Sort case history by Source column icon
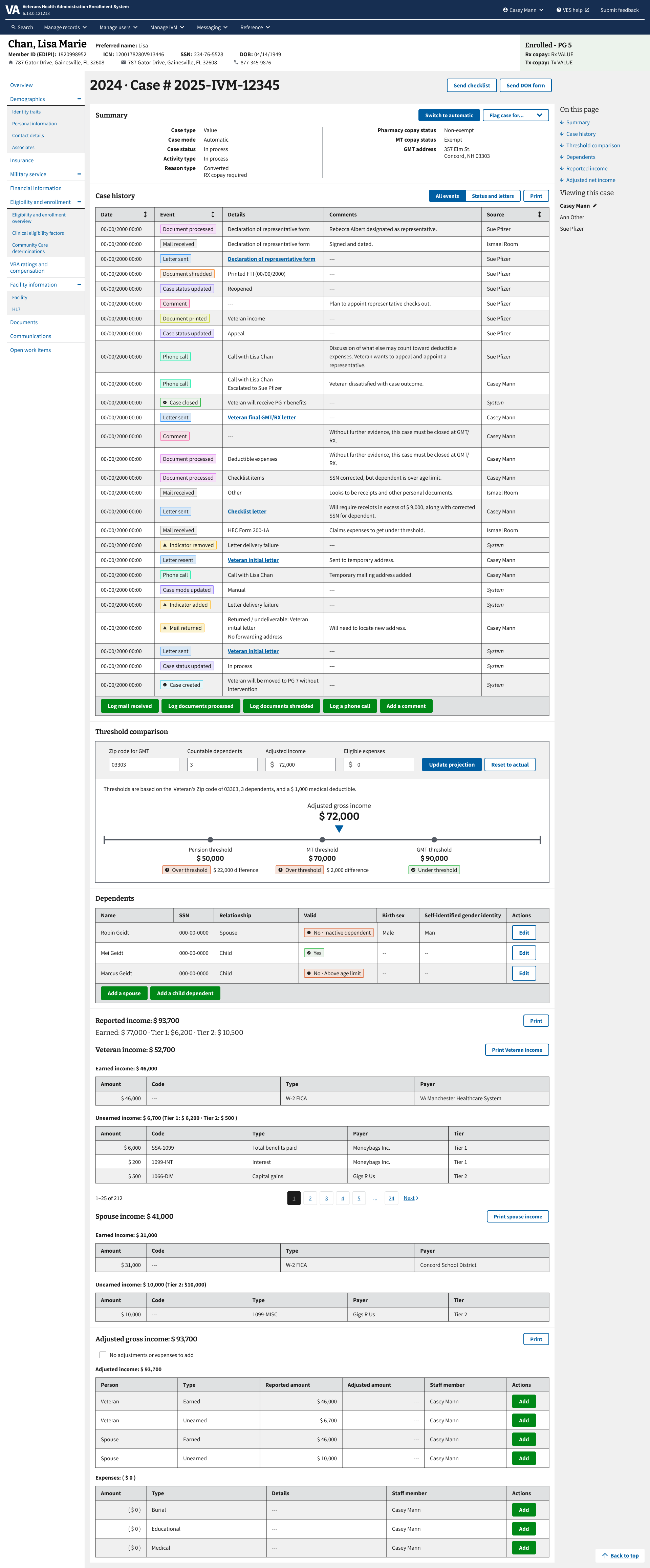Viewport: 650px width, 1568px height. click(x=539, y=214)
